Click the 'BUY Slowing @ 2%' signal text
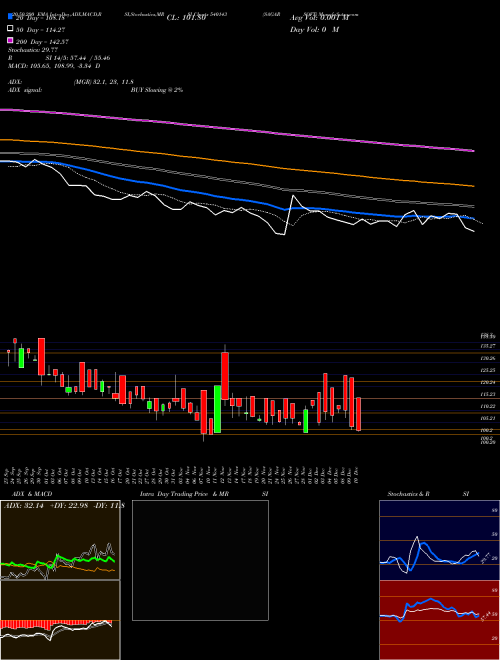The height and width of the screenshot is (660, 500). point(157,90)
